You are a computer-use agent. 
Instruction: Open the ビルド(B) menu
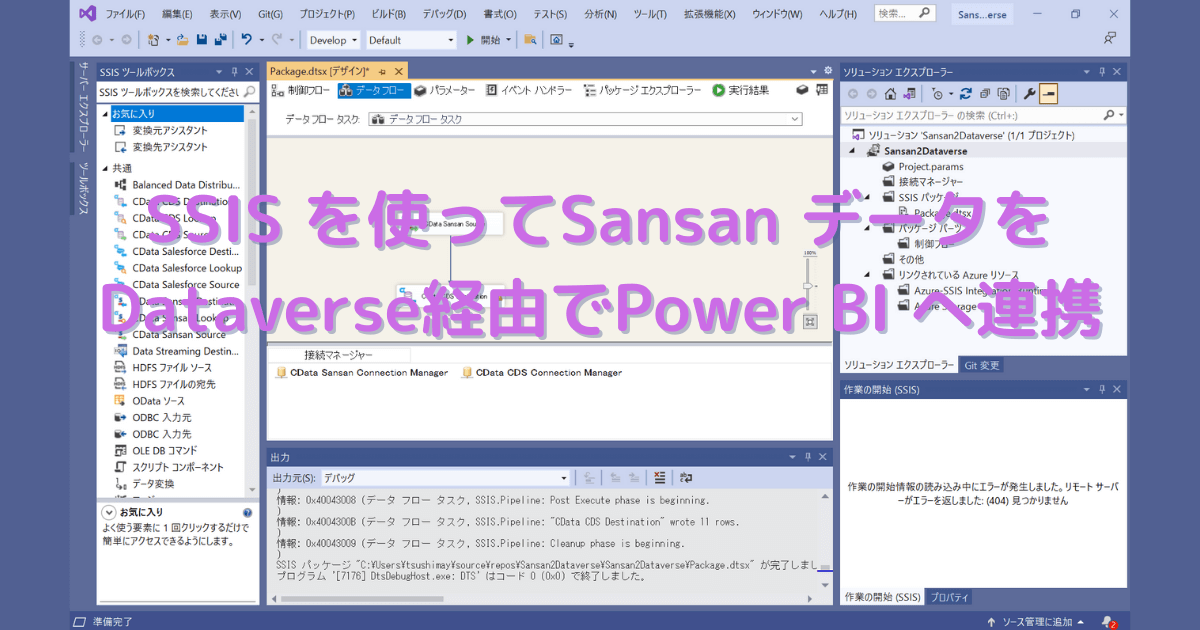click(388, 14)
